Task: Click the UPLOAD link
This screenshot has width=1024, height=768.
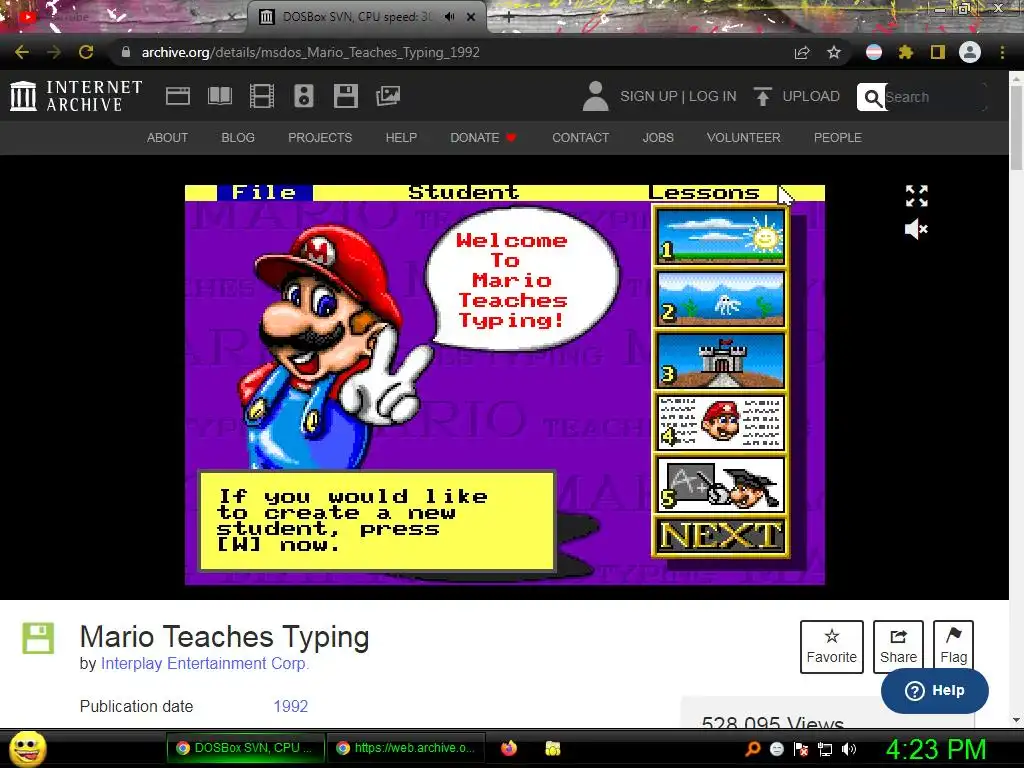Action: coord(797,96)
